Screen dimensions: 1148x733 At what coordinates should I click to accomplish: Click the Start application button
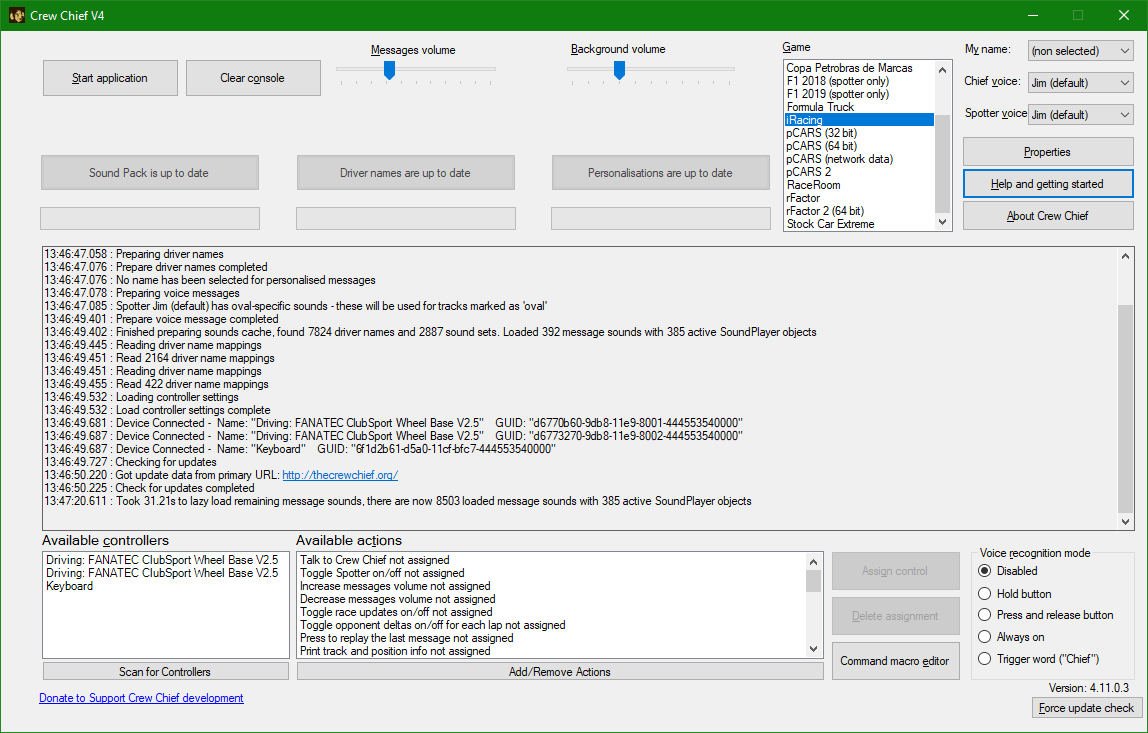coord(110,78)
